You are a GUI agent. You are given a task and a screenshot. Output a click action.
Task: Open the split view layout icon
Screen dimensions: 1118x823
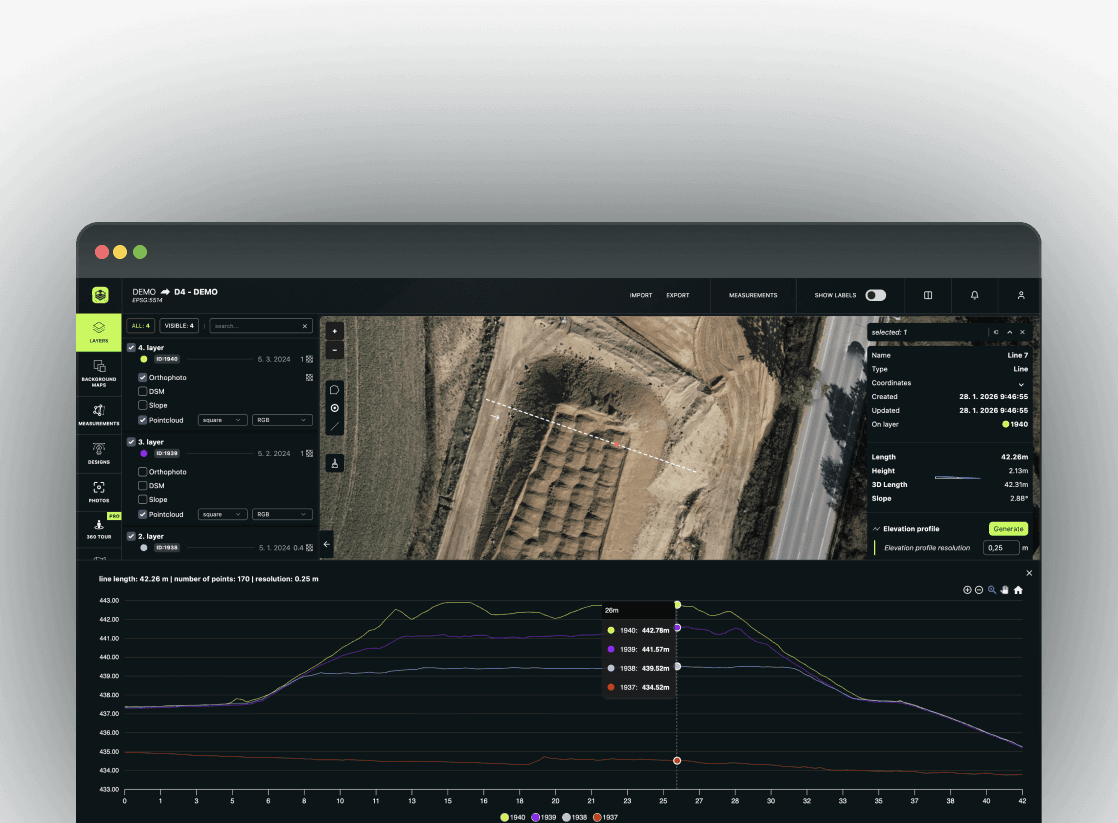pyautogui.click(x=928, y=295)
